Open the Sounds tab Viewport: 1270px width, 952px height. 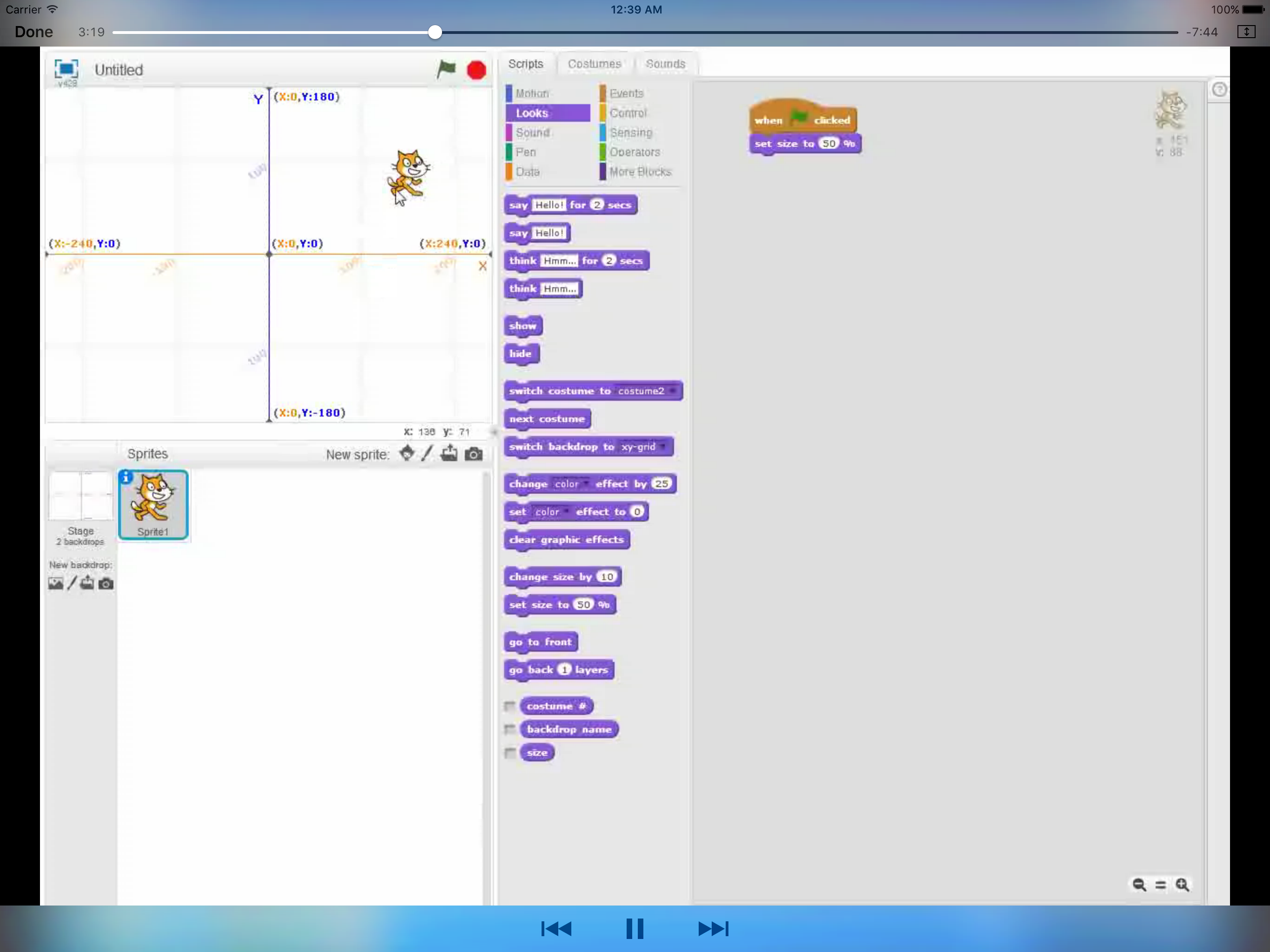pyautogui.click(x=665, y=64)
